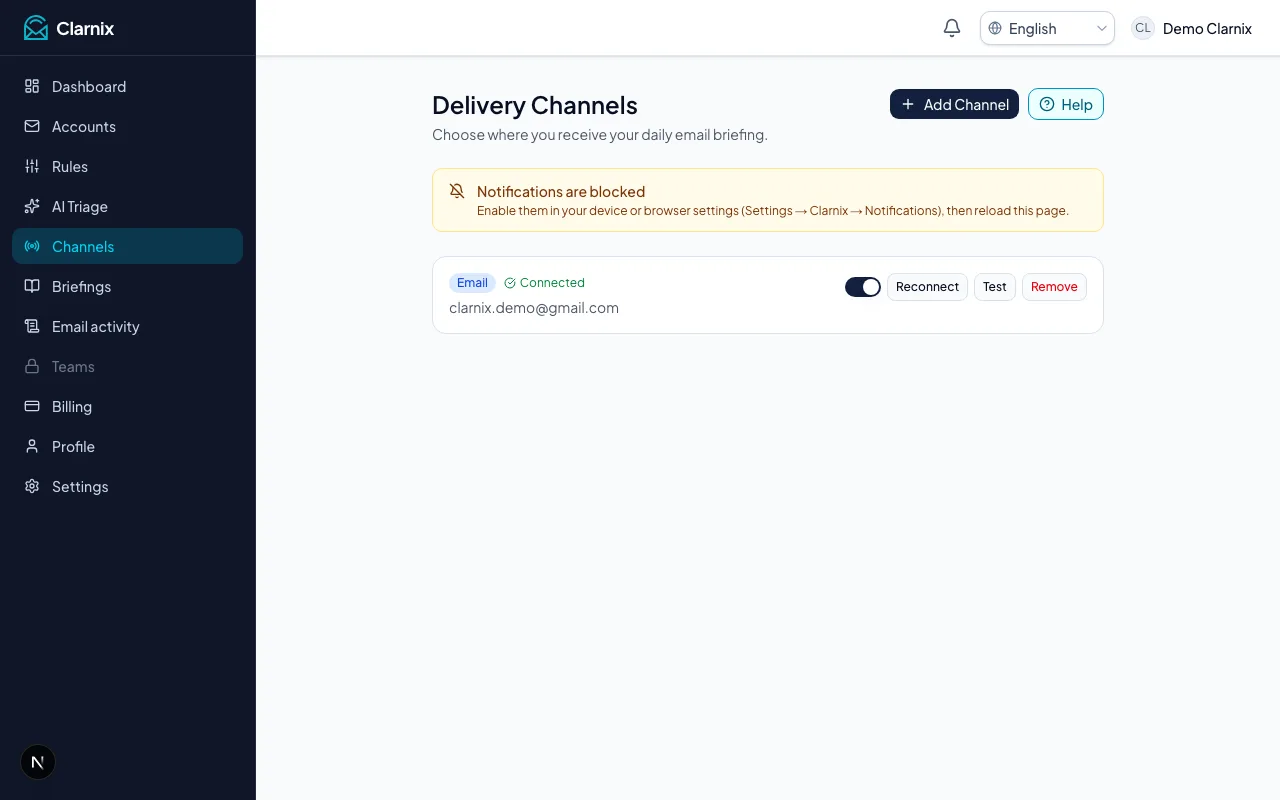Open the Billing page
This screenshot has height=800, width=1280.
click(x=127, y=406)
